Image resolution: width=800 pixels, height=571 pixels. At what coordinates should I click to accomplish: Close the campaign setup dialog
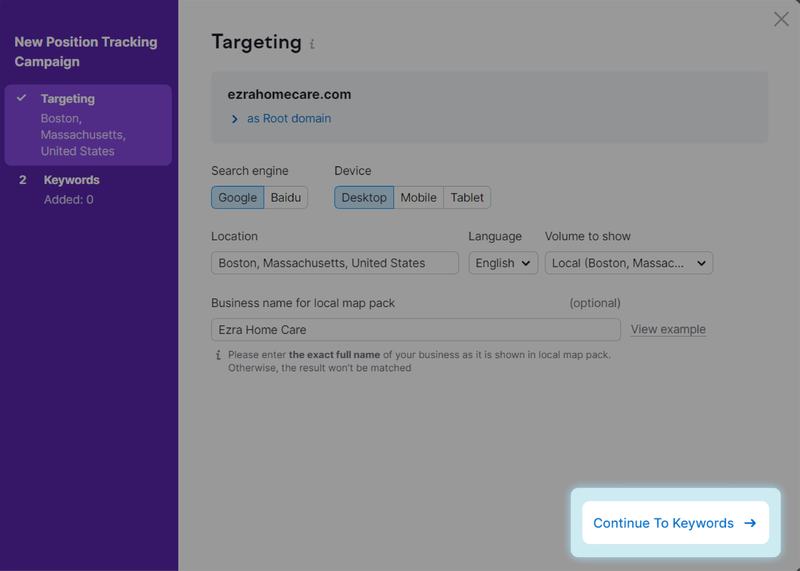tap(781, 19)
